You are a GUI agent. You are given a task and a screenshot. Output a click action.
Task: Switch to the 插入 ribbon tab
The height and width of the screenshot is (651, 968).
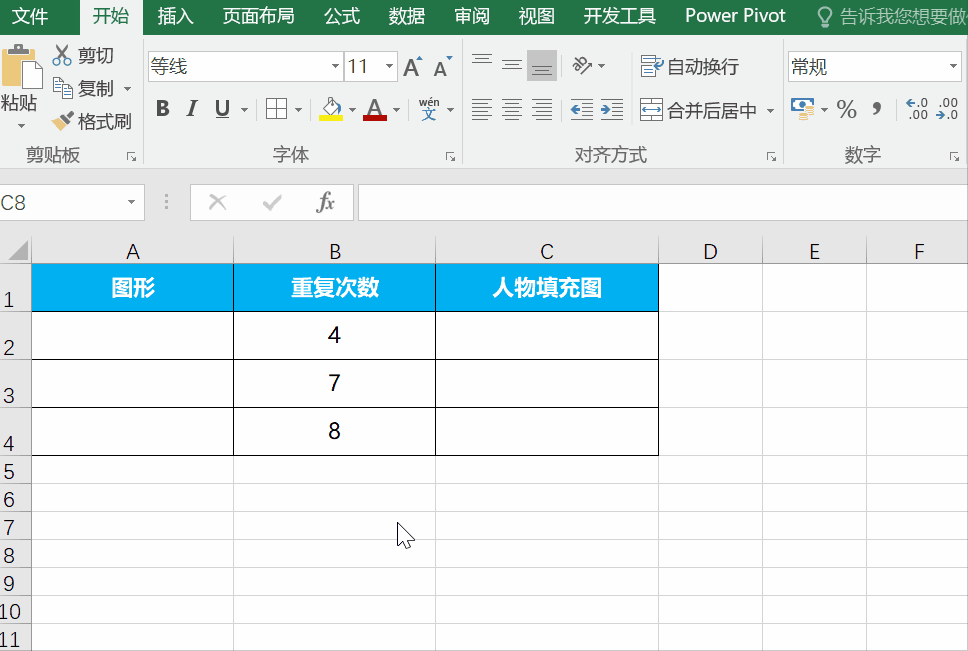pos(175,16)
